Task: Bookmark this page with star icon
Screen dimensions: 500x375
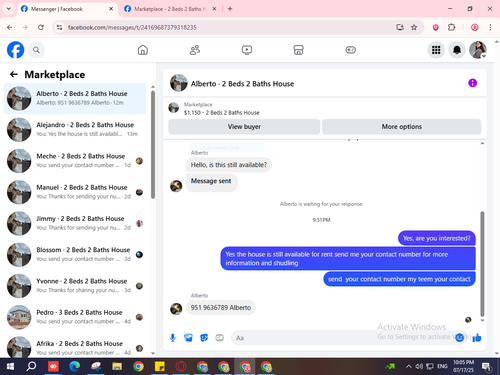Action: click(414, 27)
